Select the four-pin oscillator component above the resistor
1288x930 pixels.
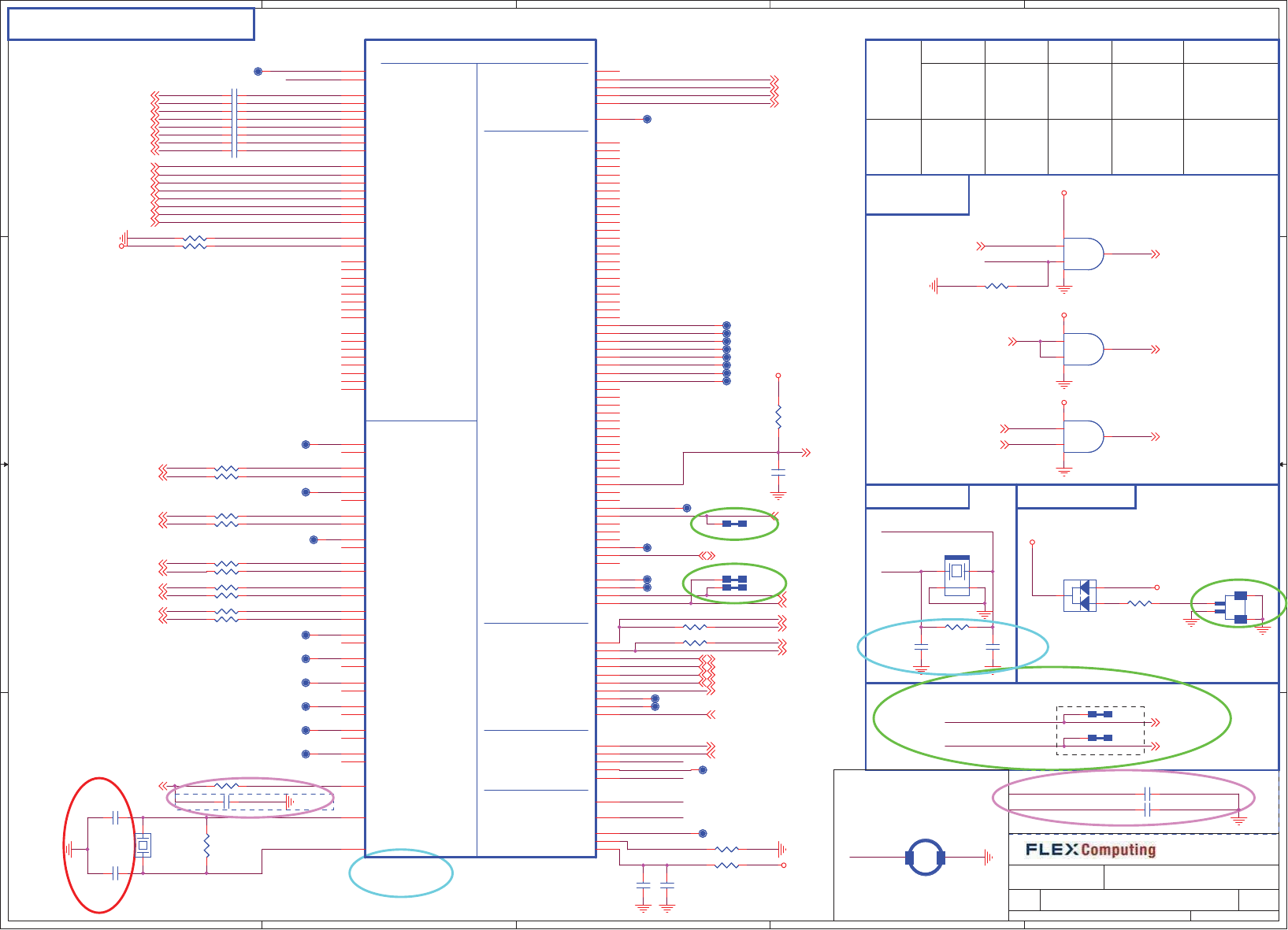point(956,574)
